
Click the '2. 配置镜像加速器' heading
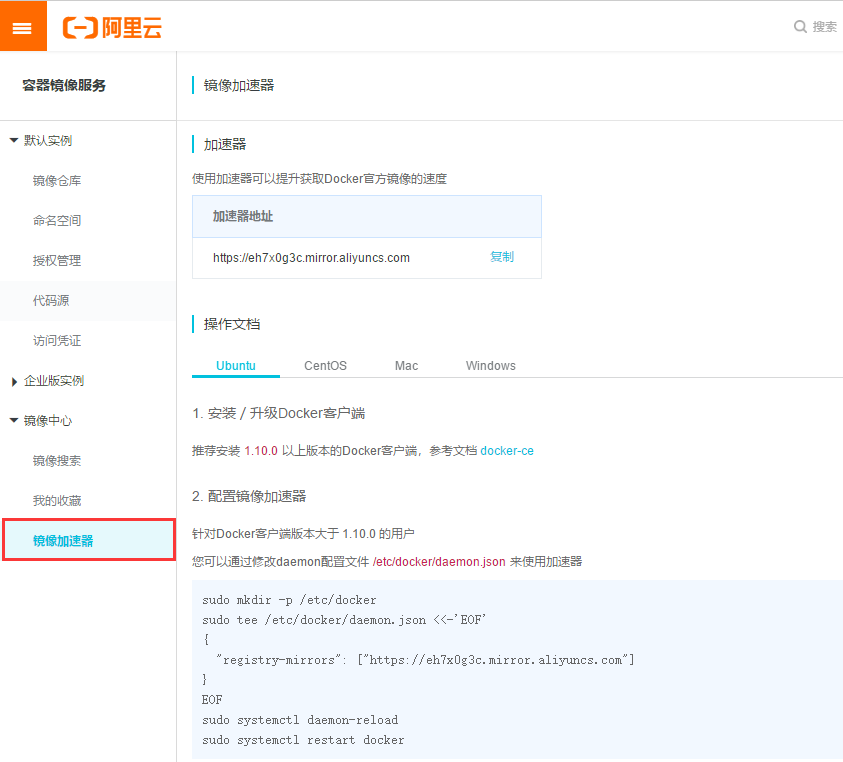[249, 496]
